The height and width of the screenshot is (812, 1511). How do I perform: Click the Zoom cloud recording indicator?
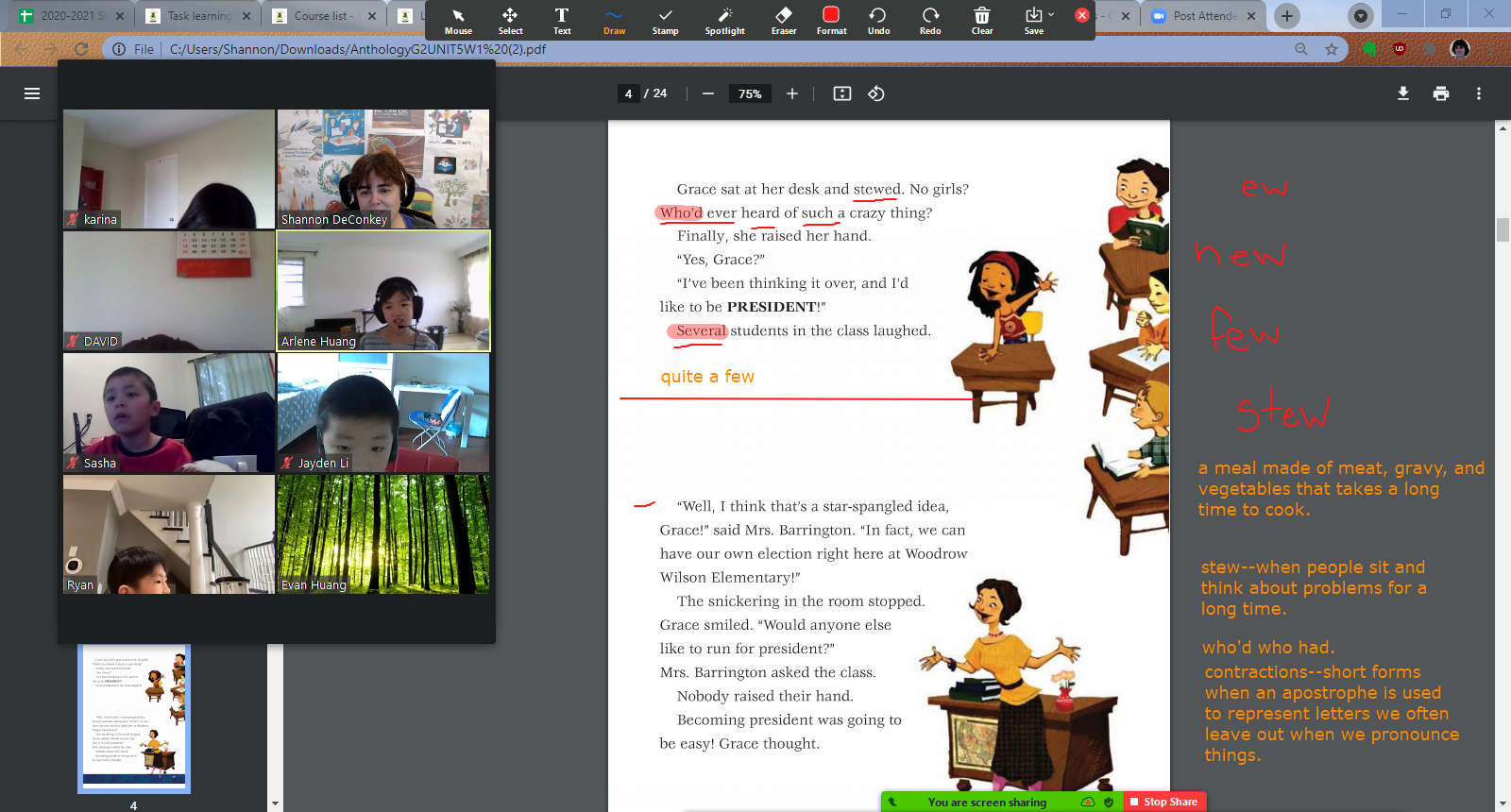point(1088,802)
